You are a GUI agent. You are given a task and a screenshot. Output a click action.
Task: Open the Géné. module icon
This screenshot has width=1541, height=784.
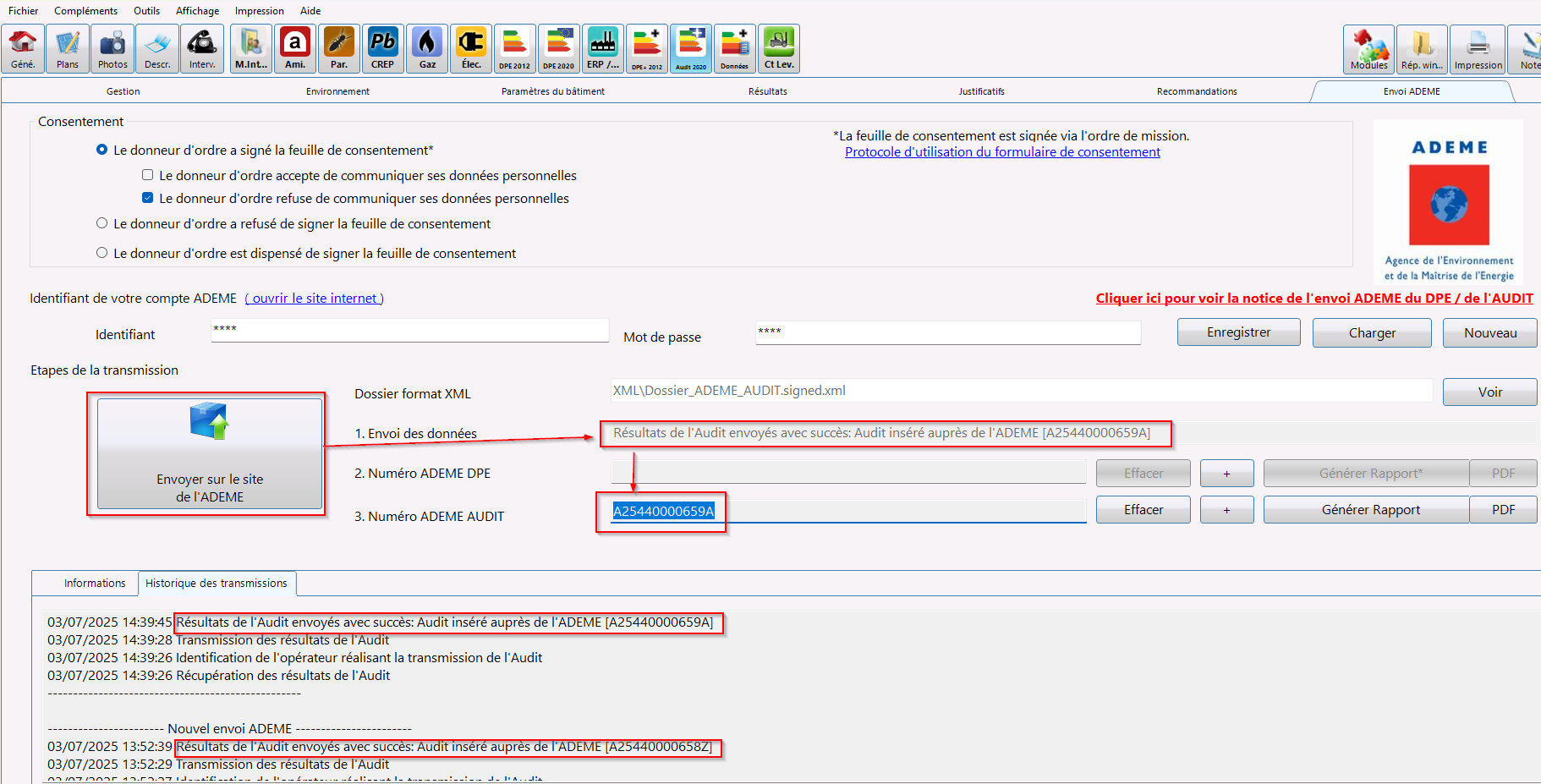[23, 49]
